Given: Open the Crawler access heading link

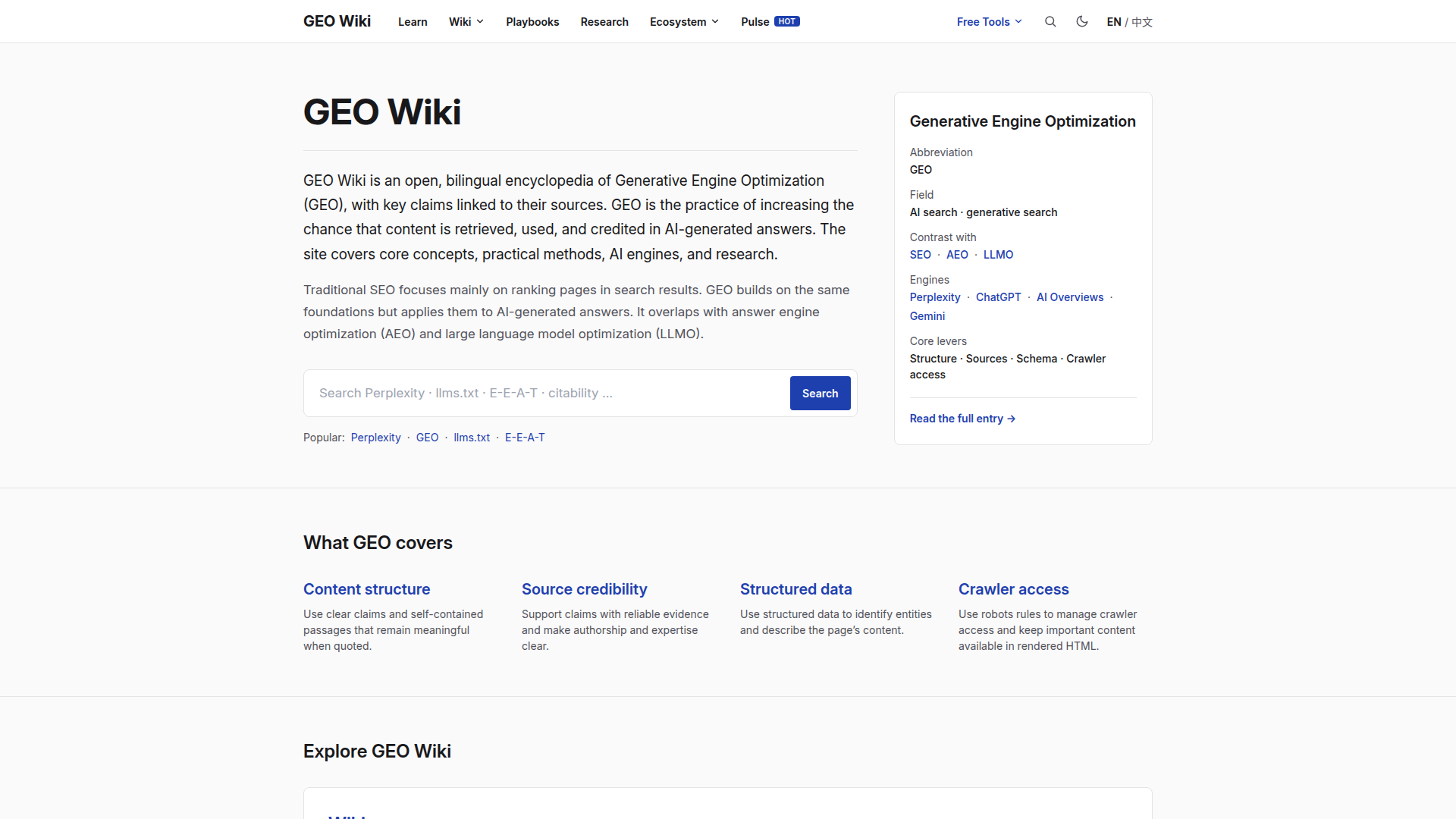Looking at the screenshot, I should [1013, 589].
